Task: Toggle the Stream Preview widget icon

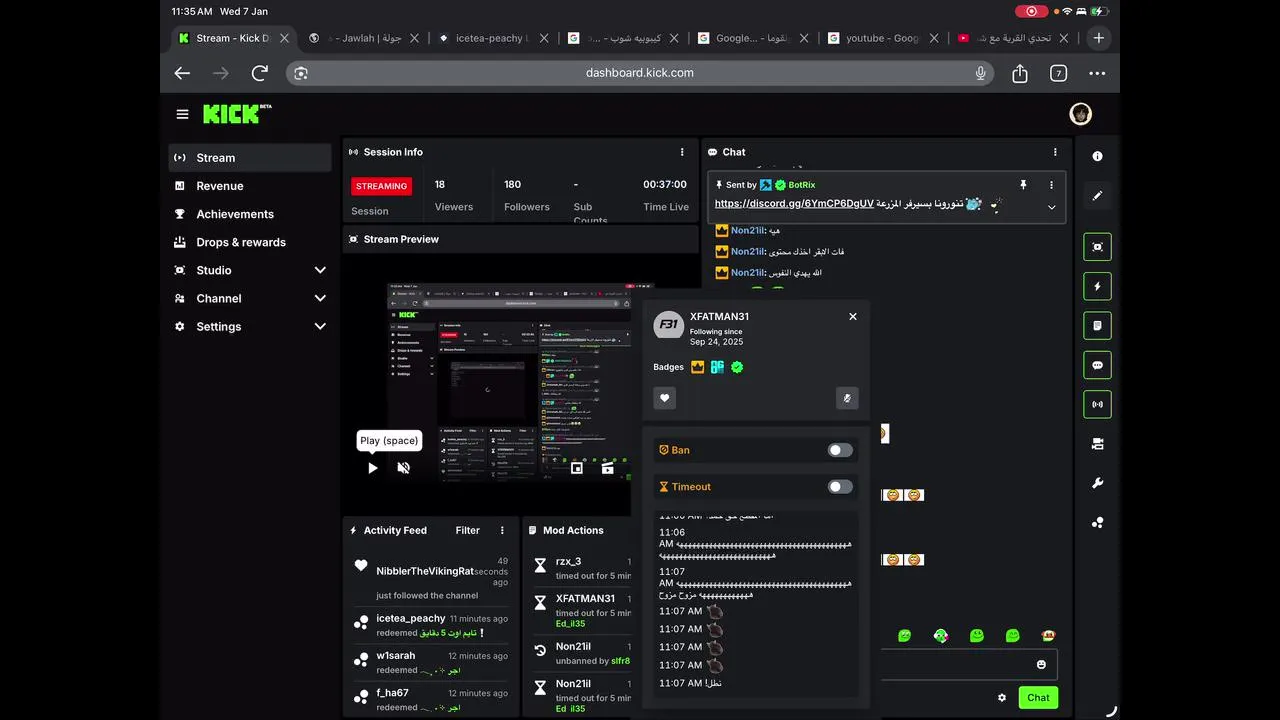Action: click(x=1097, y=247)
